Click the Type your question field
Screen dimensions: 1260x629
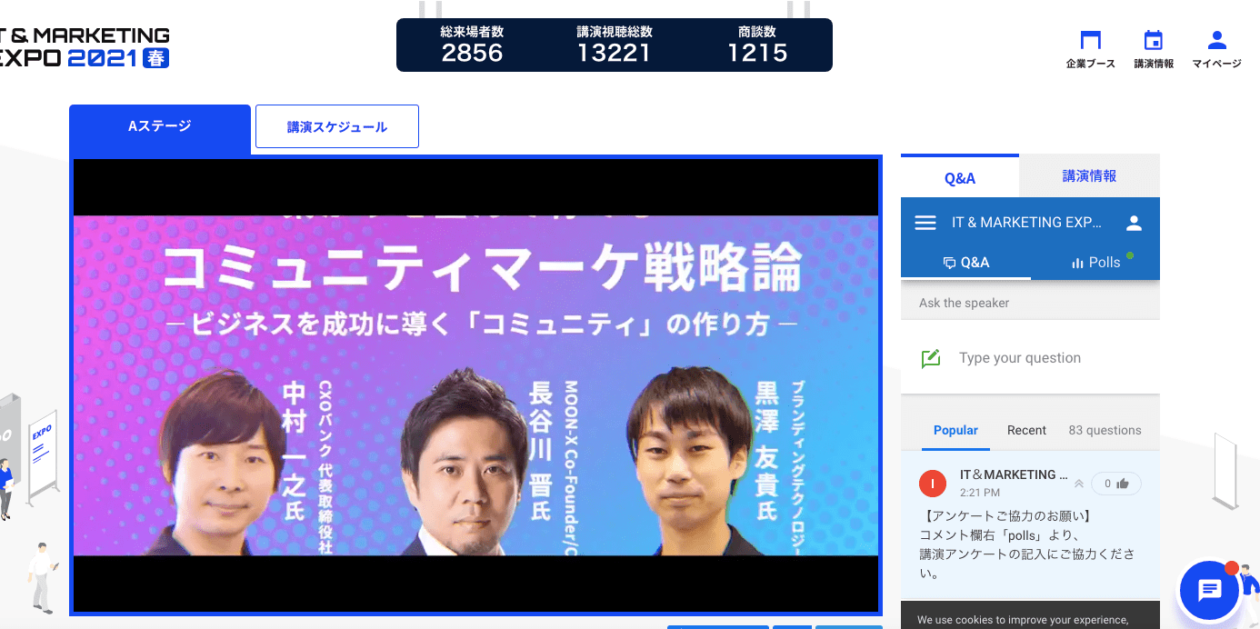1030,358
